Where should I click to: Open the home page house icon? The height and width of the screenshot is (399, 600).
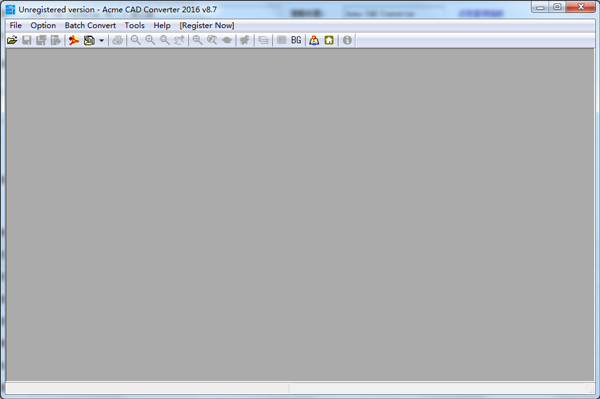point(329,40)
